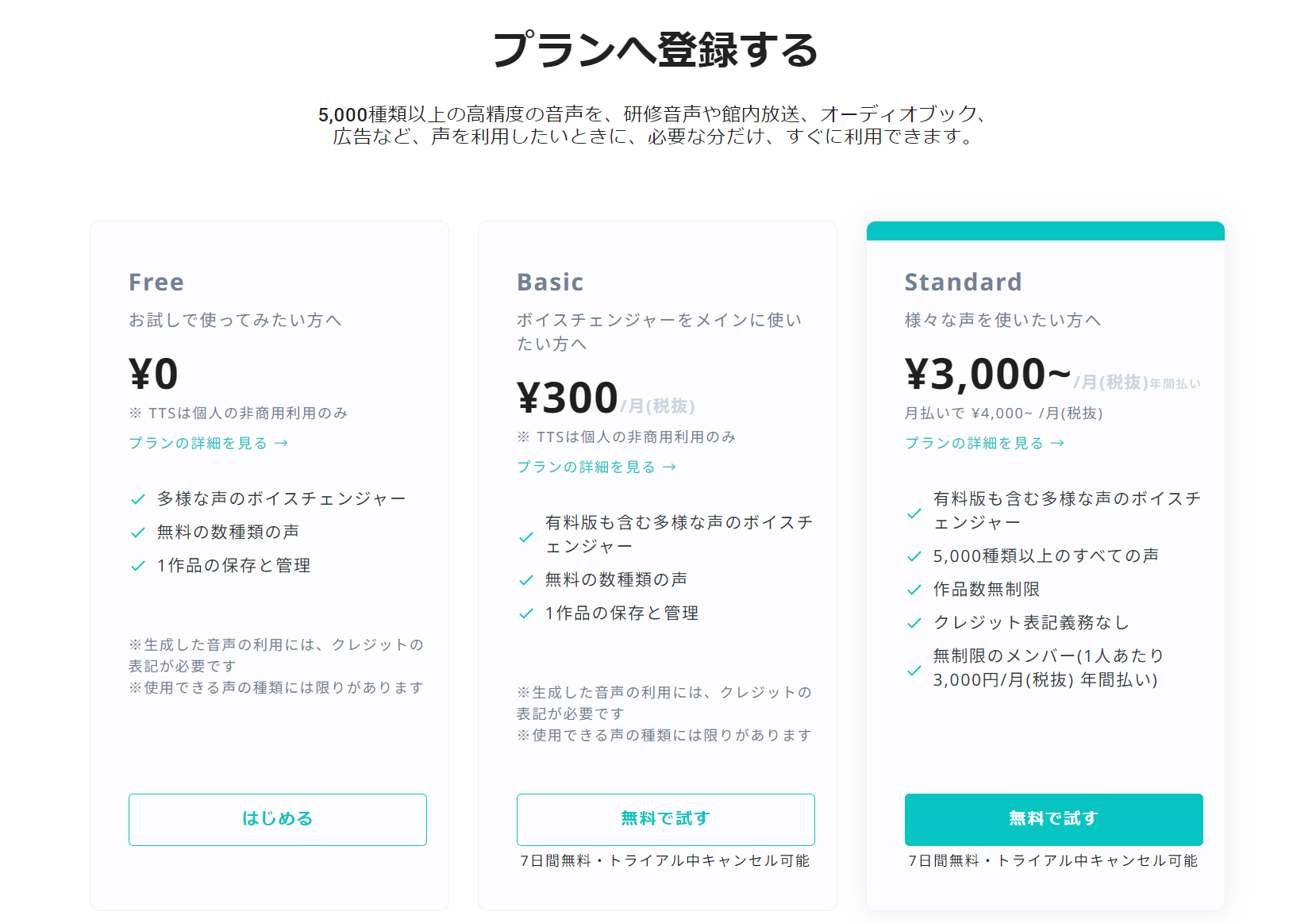This screenshot has height=923, width=1316.
Task: Click 無料で試す button under Basic plan
Action: point(665,819)
